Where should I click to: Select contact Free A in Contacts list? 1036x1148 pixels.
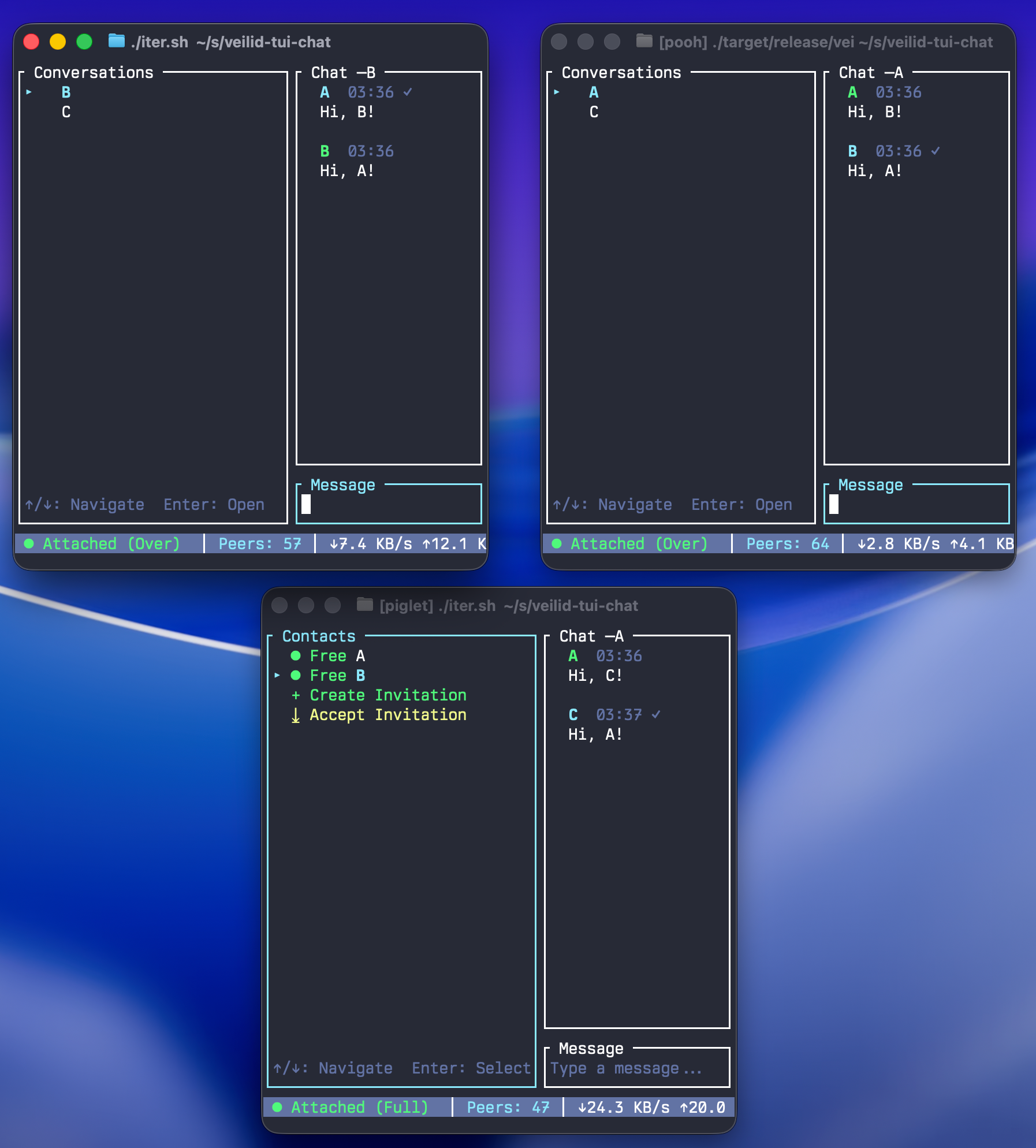[337, 656]
